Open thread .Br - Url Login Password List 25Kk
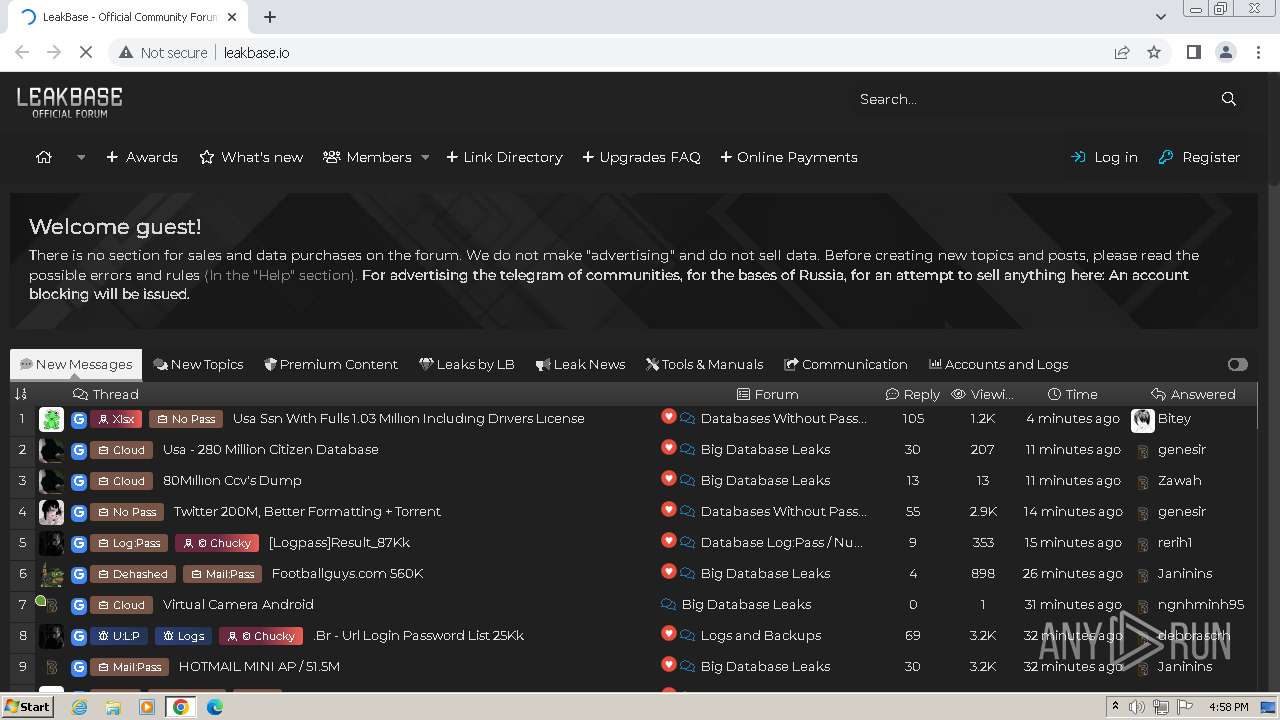This screenshot has height=720, width=1280. (x=418, y=635)
